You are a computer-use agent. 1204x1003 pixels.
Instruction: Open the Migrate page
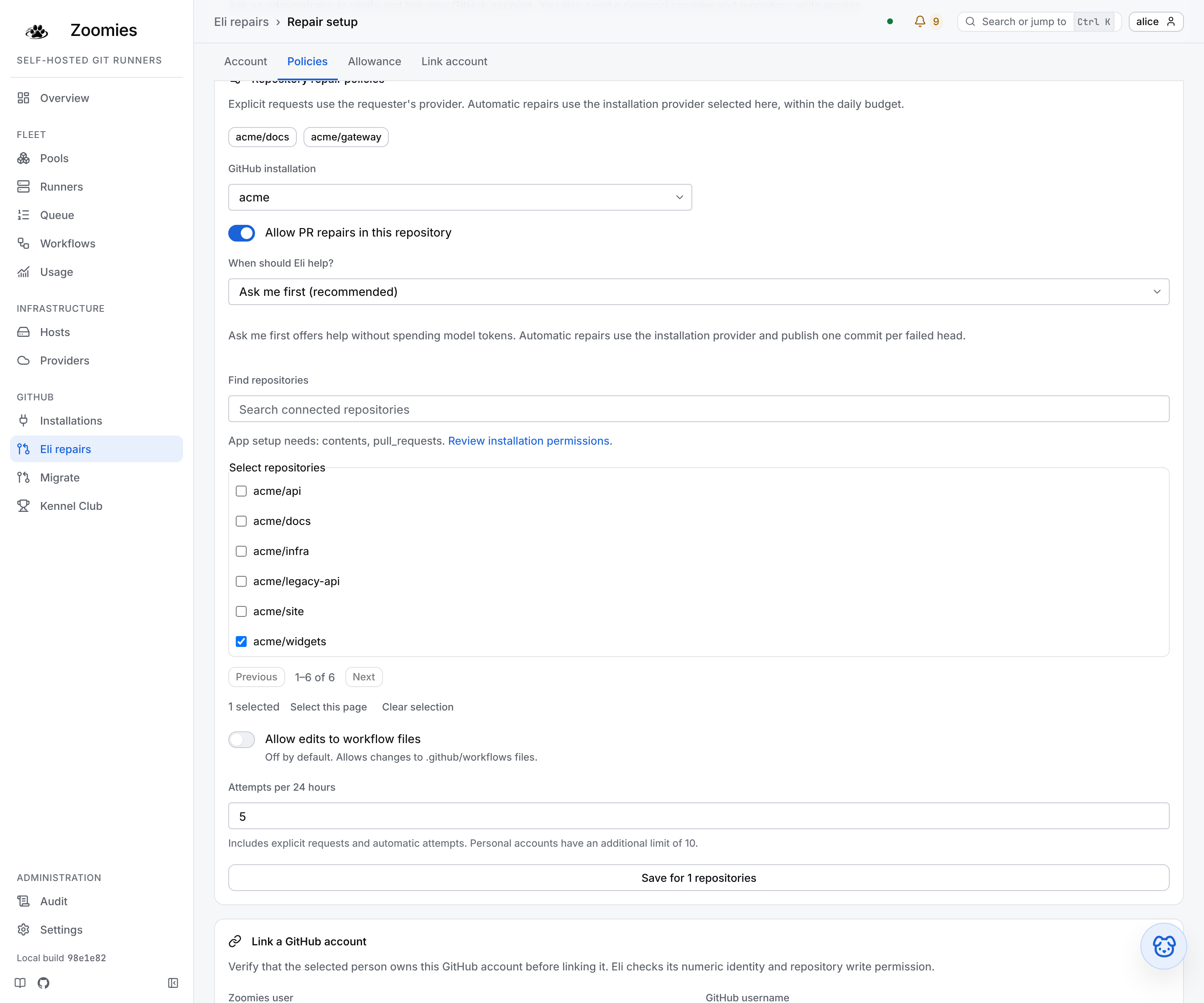(96, 477)
